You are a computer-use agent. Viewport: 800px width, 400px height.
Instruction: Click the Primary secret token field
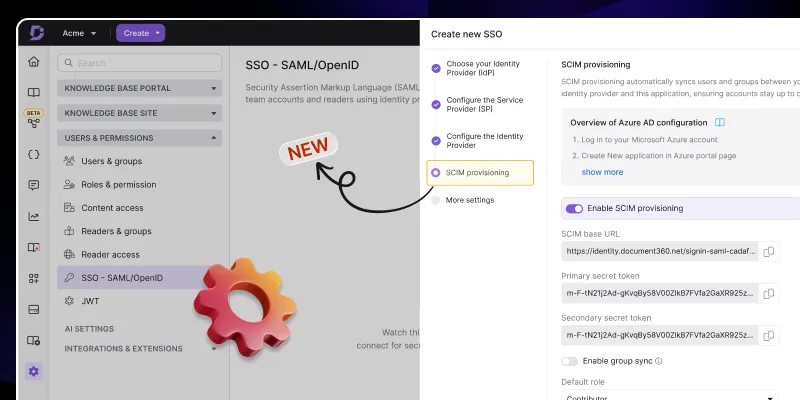pyautogui.click(x=660, y=293)
